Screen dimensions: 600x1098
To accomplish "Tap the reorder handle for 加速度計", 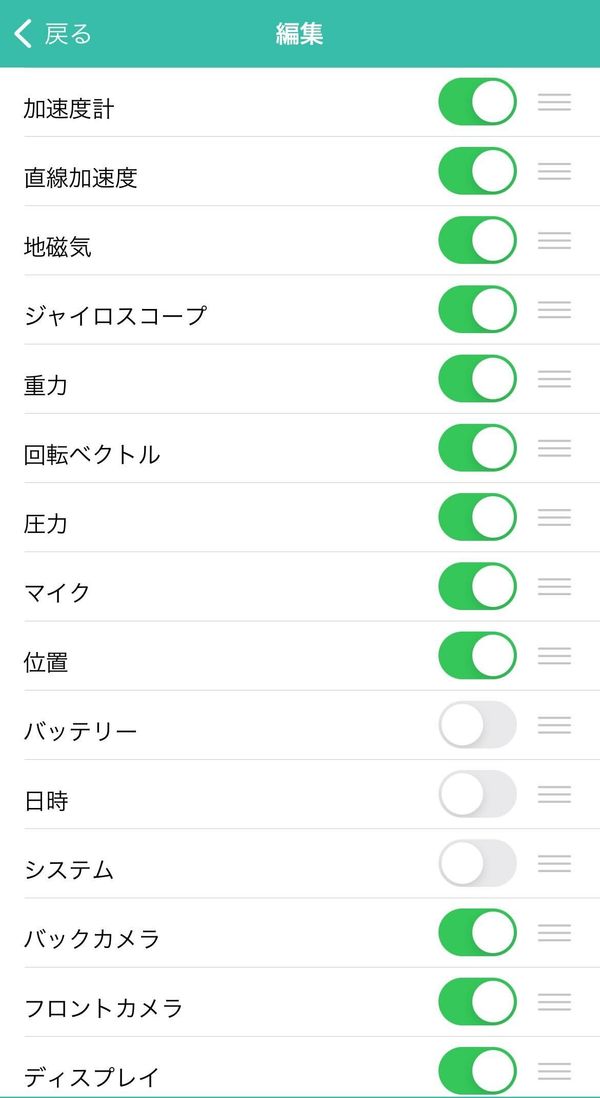I will (x=554, y=102).
